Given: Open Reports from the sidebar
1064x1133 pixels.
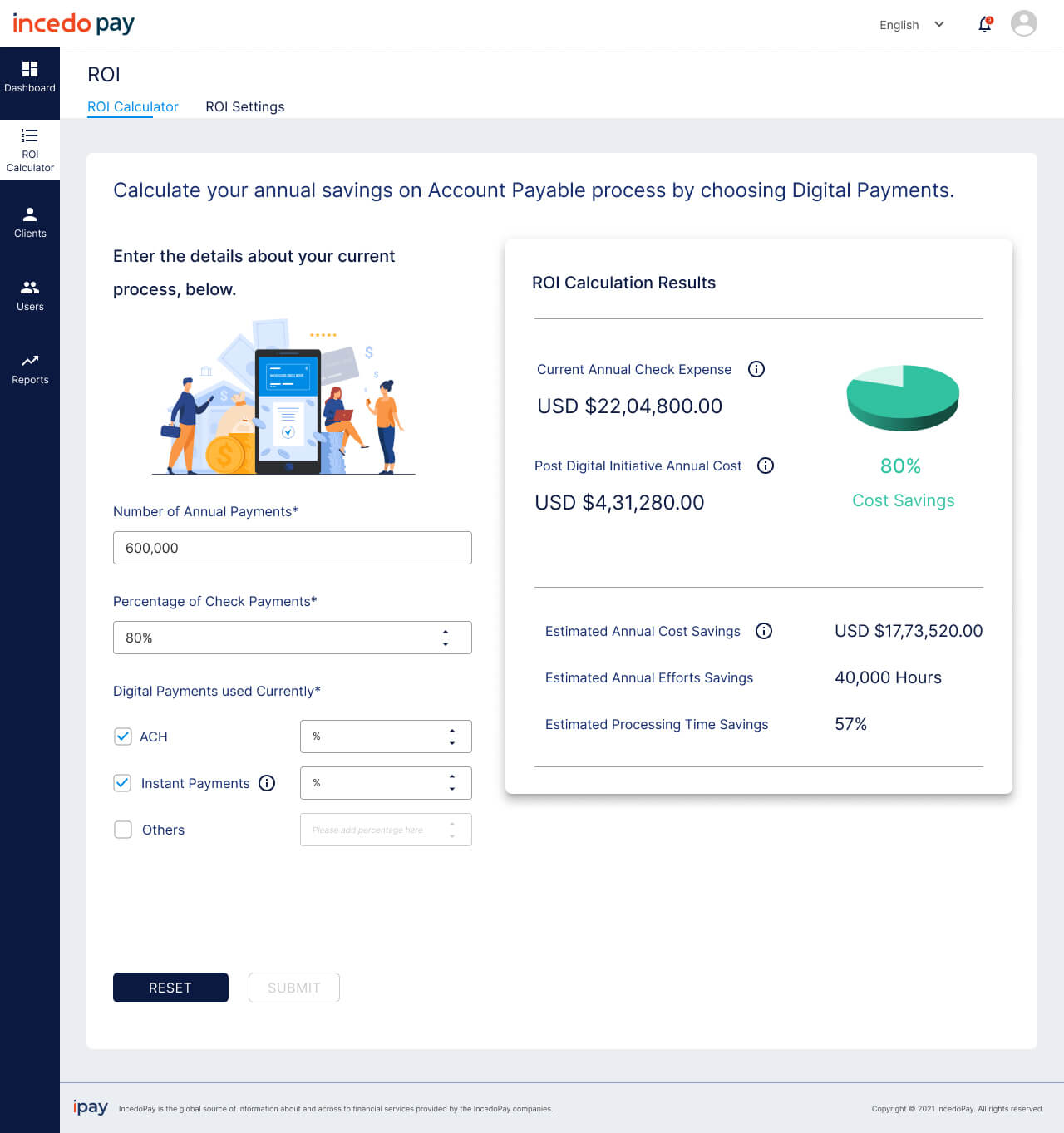Looking at the screenshot, I should (x=30, y=366).
